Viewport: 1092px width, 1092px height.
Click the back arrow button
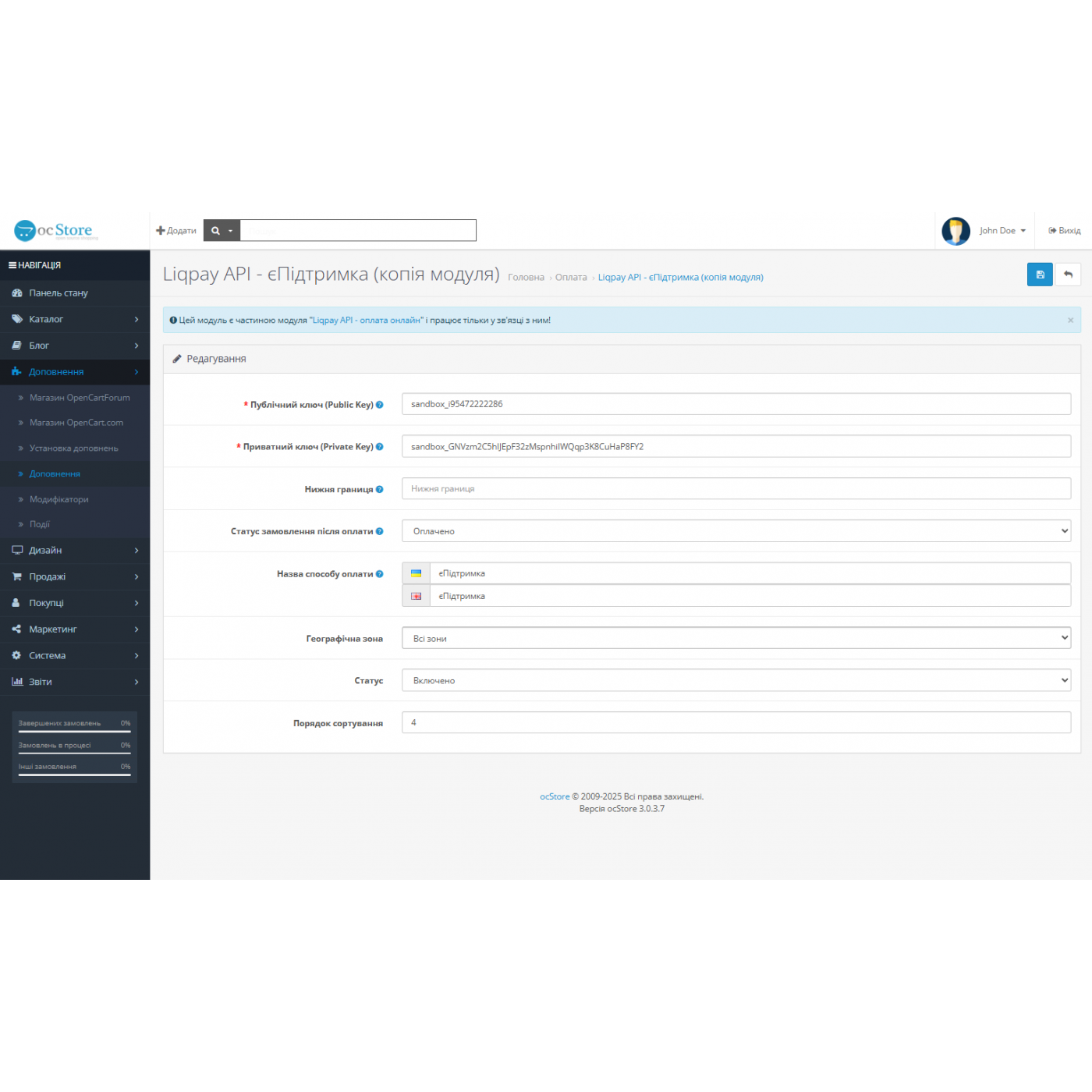tap(1068, 275)
